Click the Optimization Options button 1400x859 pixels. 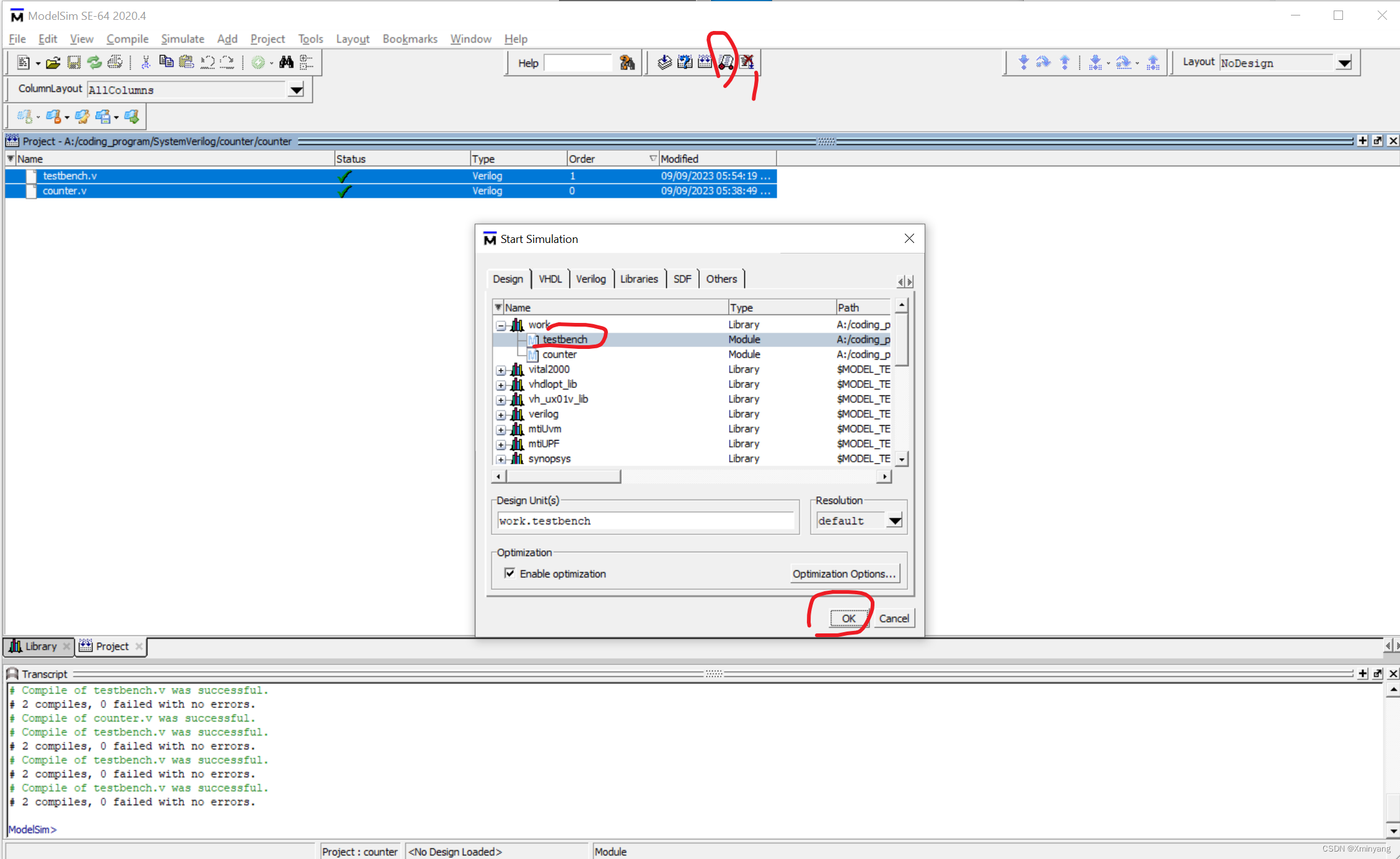[x=844, y=573]
